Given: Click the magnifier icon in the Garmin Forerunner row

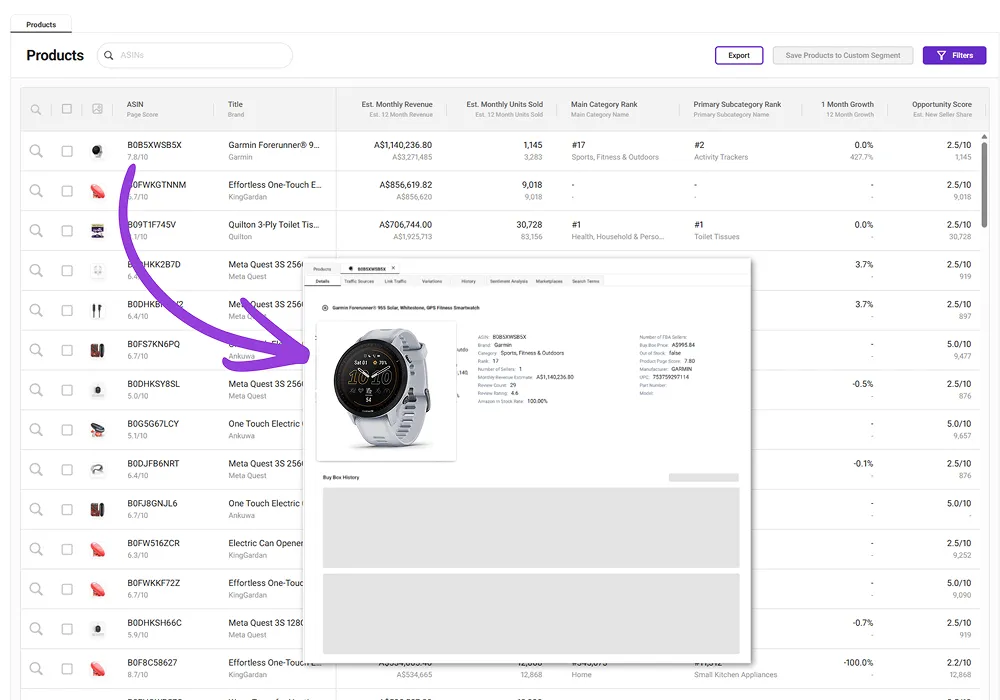Looking at the screenshot, I should tap(36, 151).
